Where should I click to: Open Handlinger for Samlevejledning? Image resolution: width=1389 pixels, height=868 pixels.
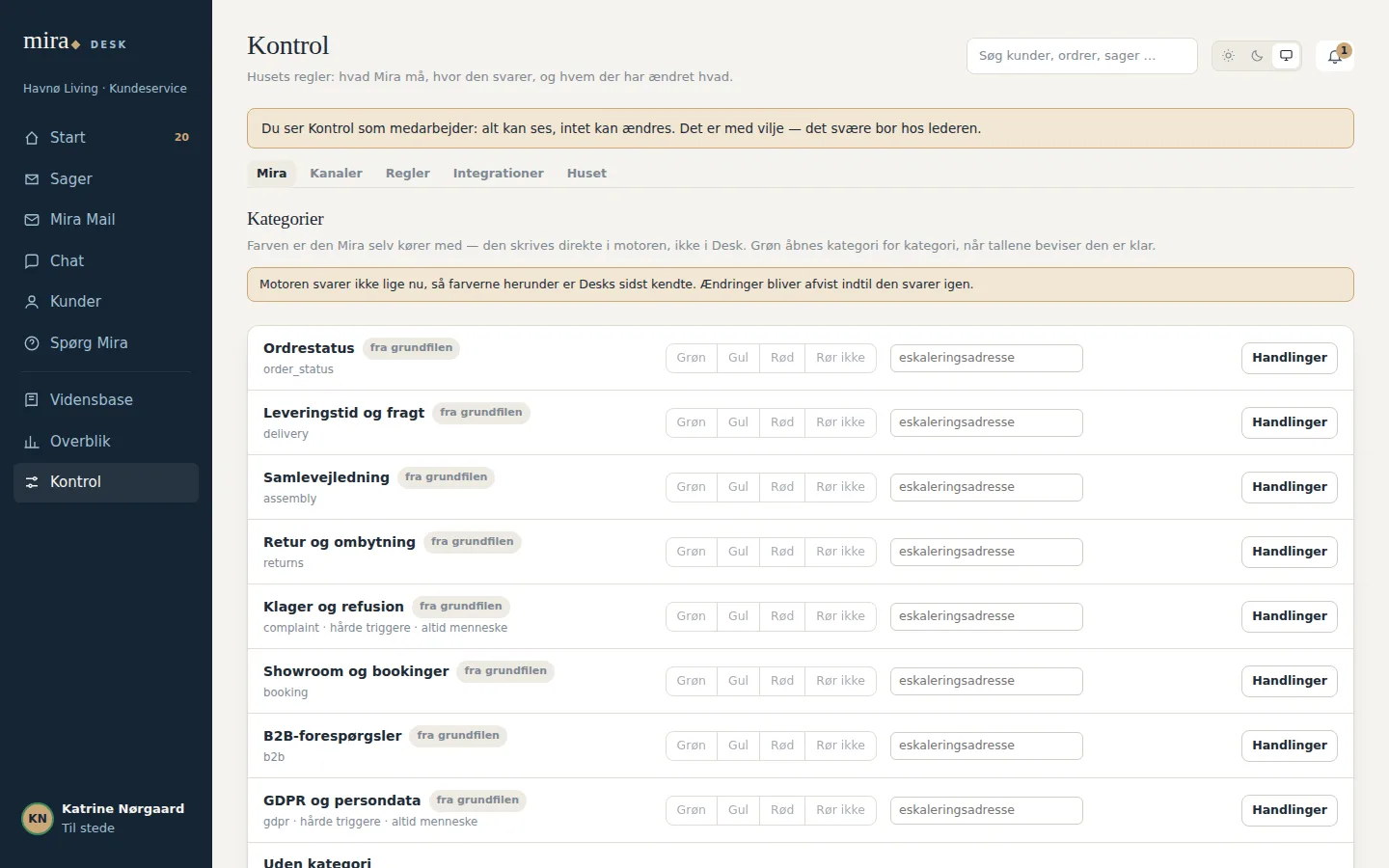point(1290,487)
